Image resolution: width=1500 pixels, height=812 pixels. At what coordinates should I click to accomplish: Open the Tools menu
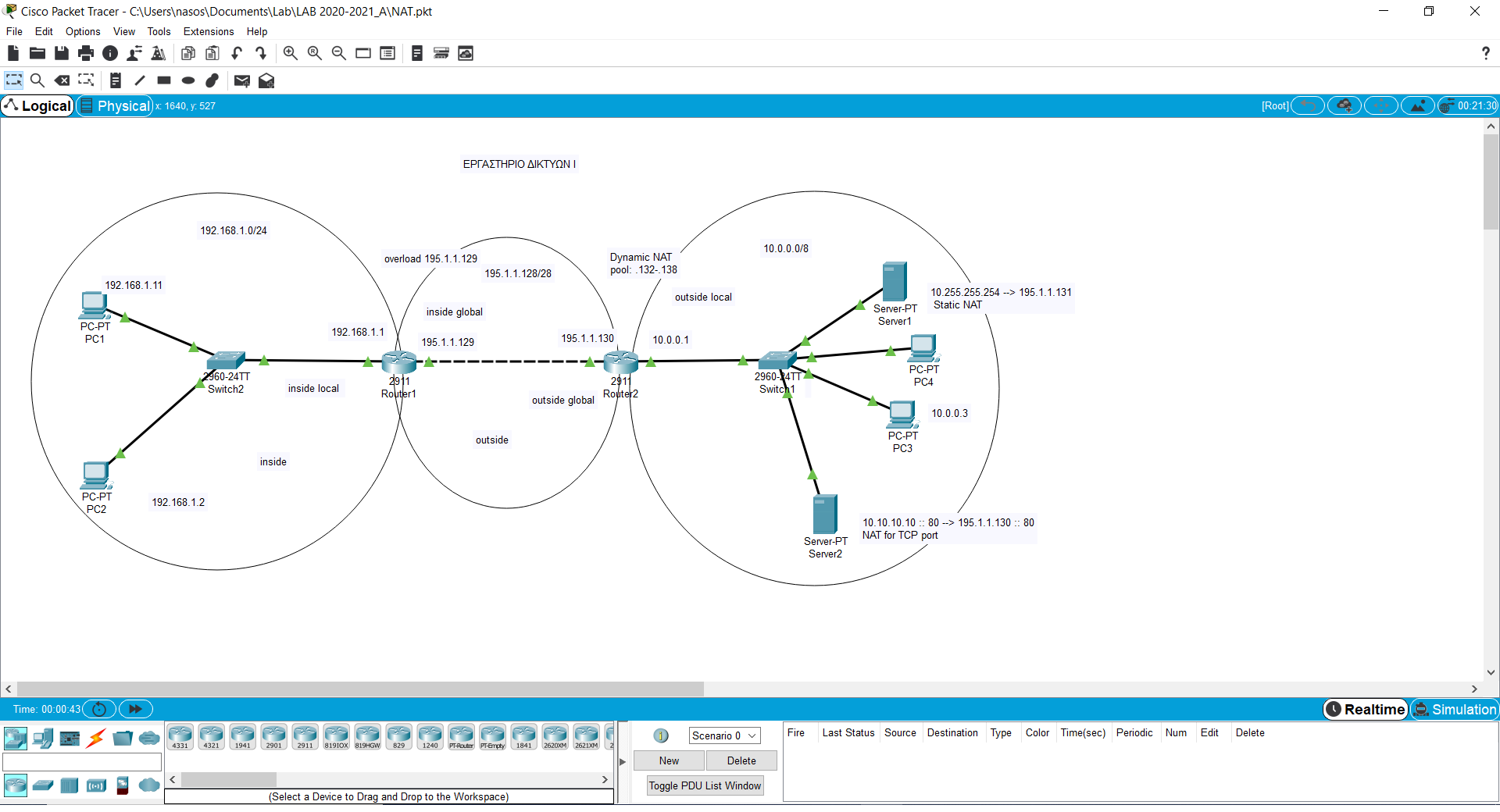pyautogui.click(x=159, y=31)
